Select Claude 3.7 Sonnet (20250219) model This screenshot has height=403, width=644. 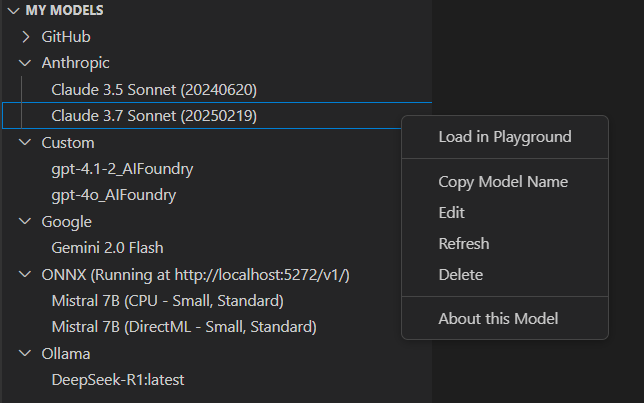(154, 116)
